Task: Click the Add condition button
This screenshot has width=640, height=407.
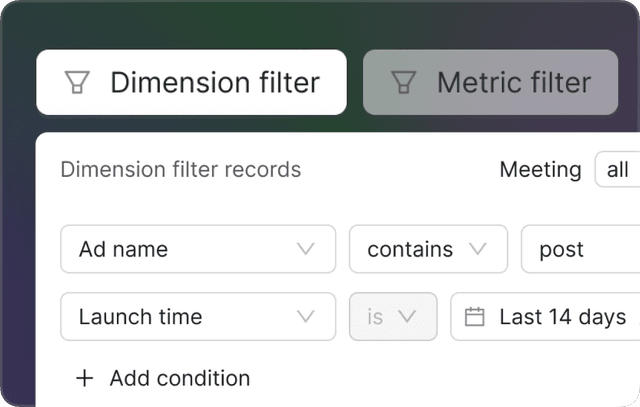Action: [164, 378]
